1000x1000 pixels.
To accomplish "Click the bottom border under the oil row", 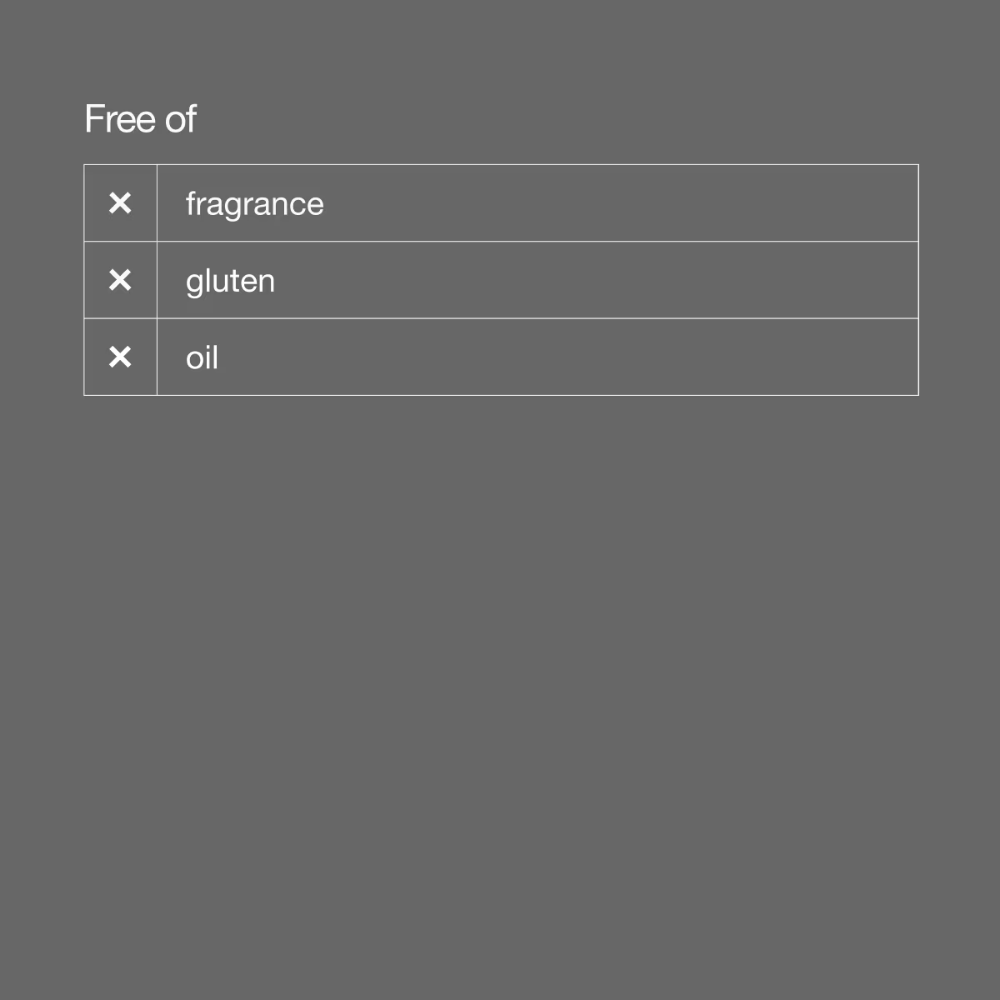I will coord(500,395).
